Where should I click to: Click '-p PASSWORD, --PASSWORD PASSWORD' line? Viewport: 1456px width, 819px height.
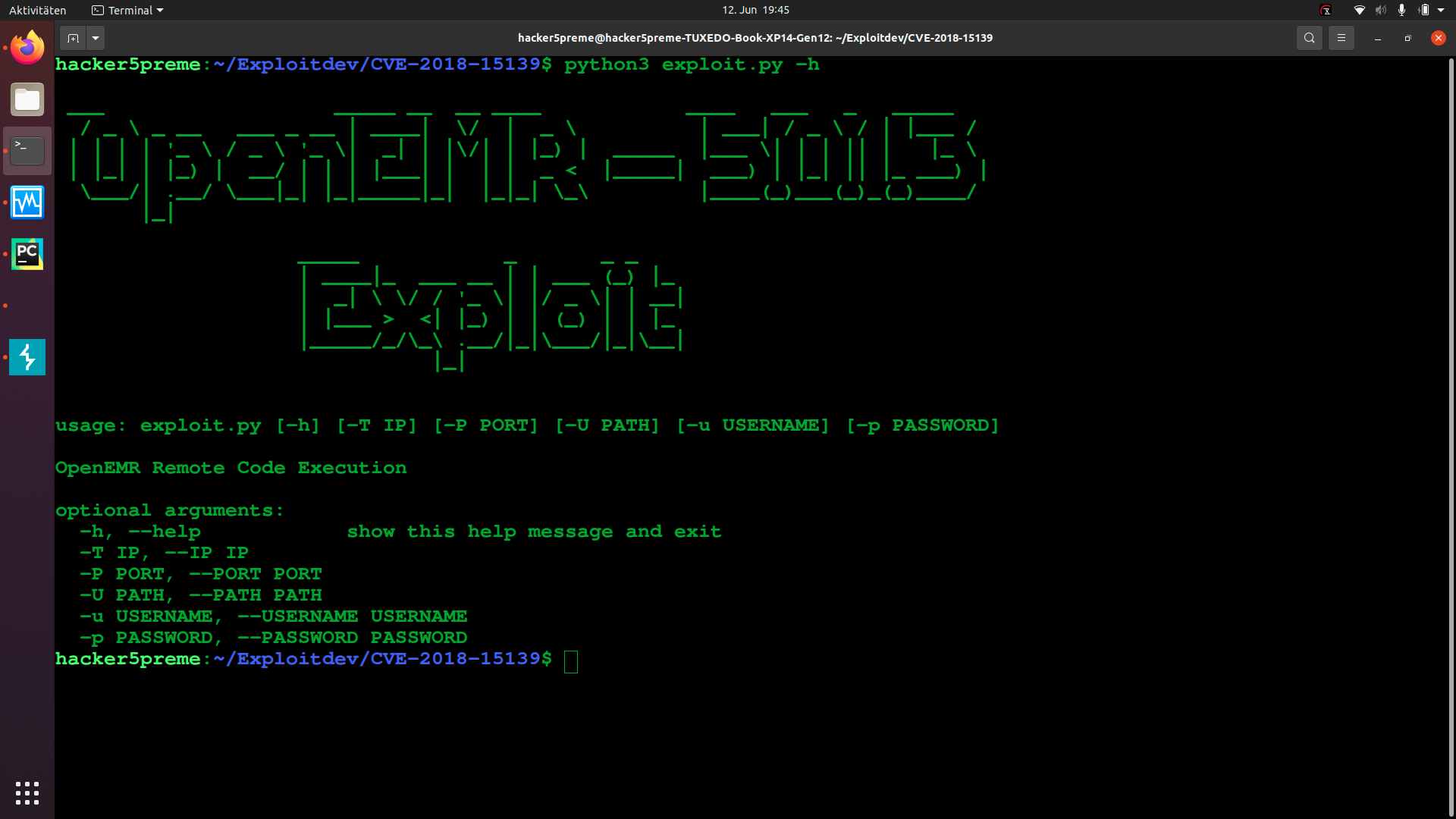274,638
